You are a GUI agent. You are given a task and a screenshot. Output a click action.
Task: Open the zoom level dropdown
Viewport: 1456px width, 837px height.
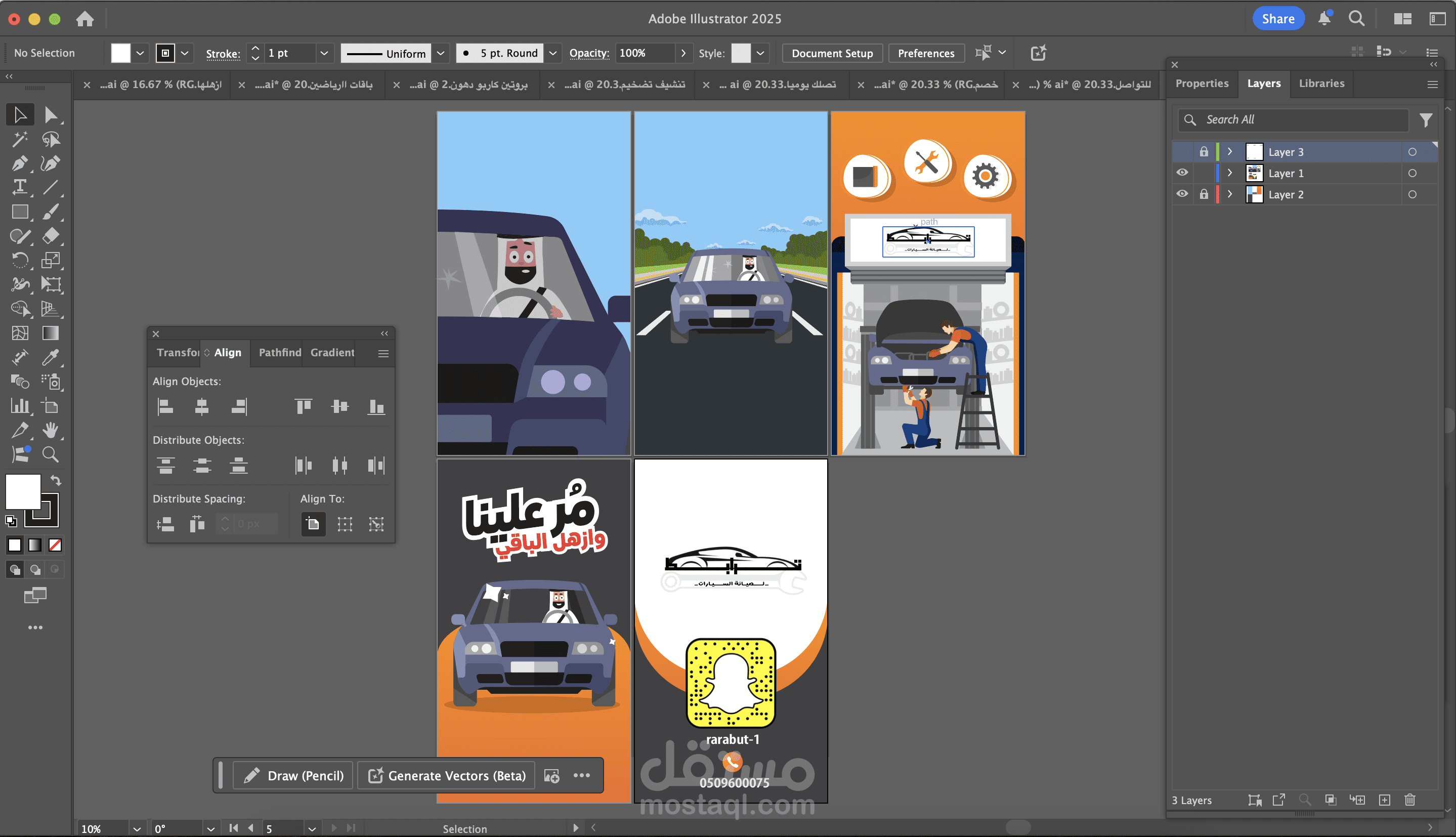pyautogui.click(x=137, y=828)
